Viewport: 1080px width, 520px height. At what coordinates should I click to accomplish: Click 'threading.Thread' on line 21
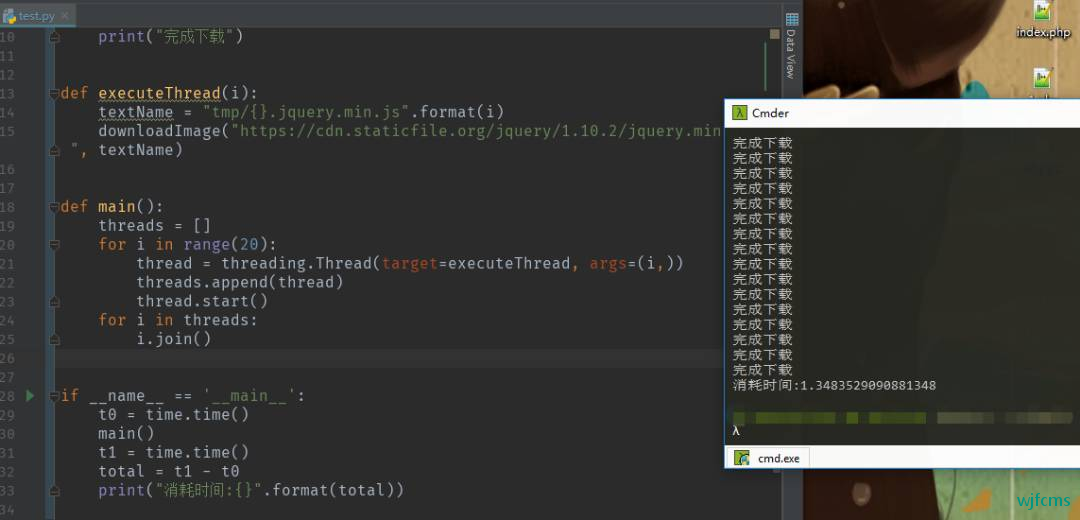tap(296, 263)
